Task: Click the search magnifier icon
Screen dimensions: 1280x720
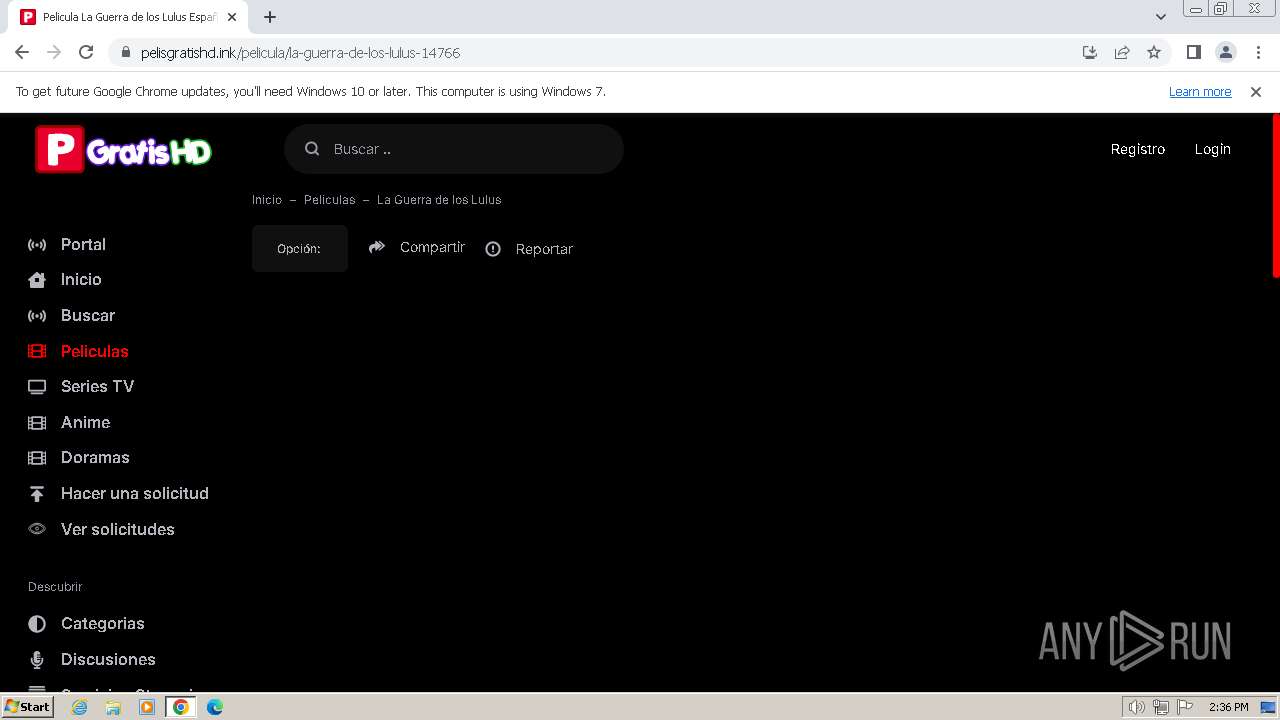Action: (312, 149)
